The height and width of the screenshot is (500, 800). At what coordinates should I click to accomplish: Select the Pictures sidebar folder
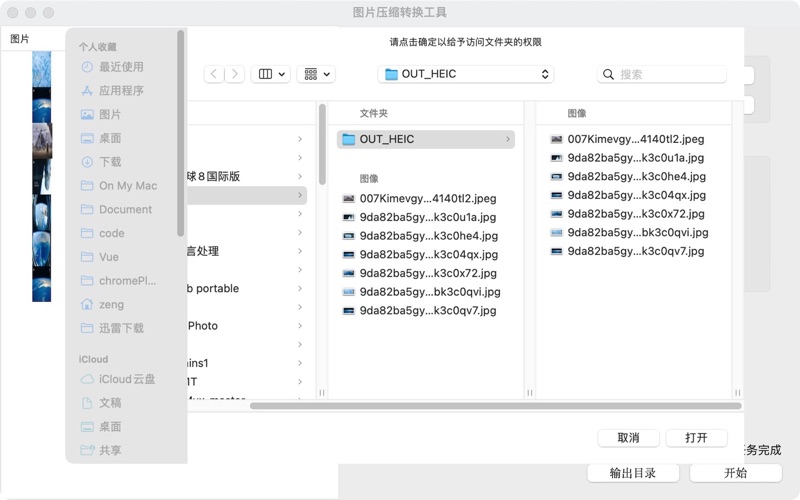tap(110, 115)
